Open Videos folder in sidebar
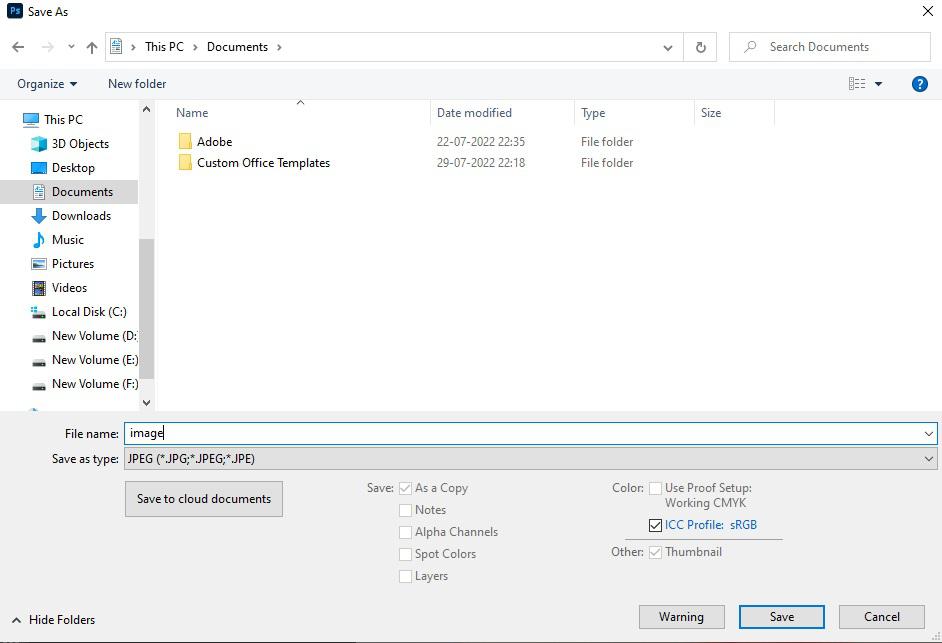The image size is (942, 643). pyautogui.click(x=59, y=288)
